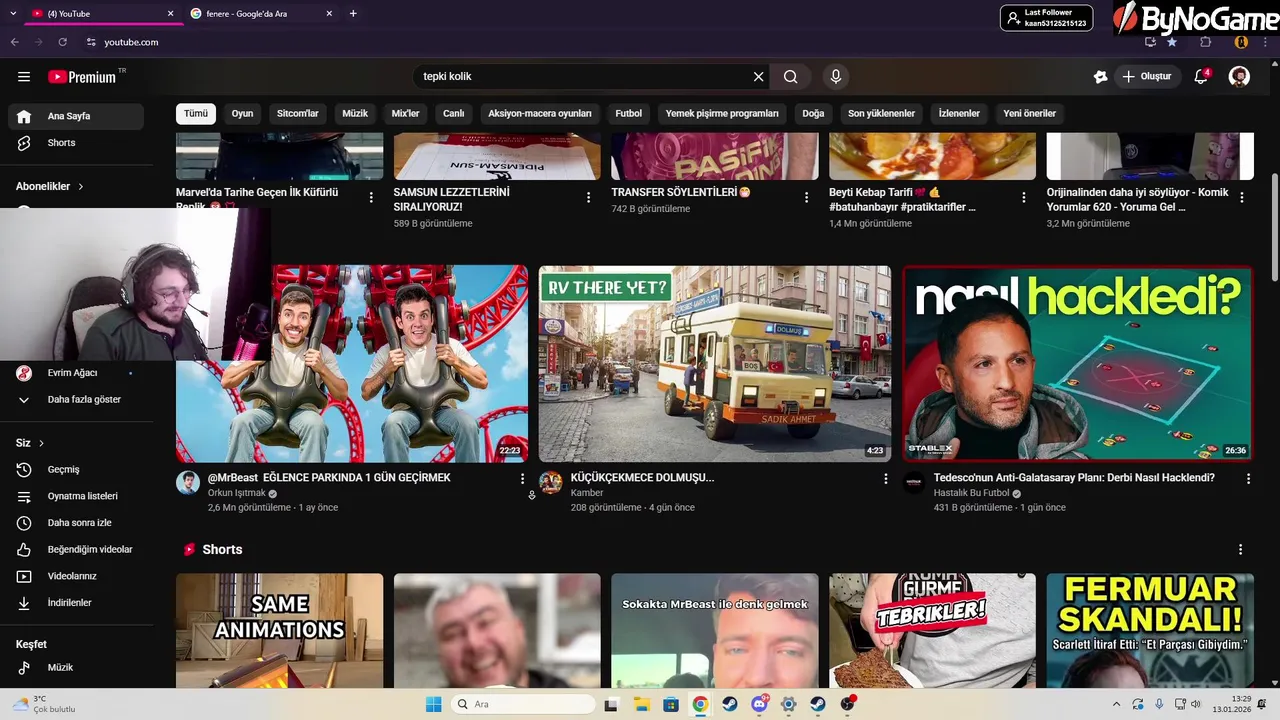Go back with the browser back arrow
The height and width of the screenshot is (720, 1280).
(x=14, y=42)
